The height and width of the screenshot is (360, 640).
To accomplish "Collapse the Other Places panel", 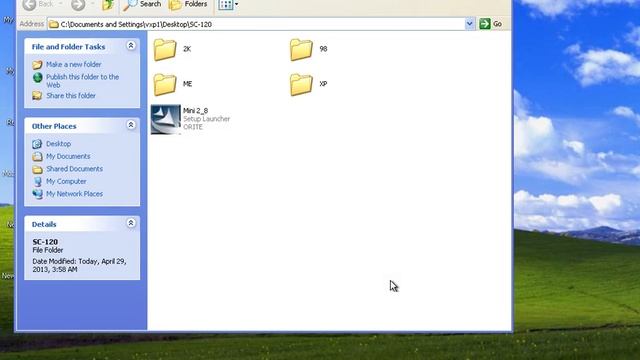I will pyautogui.click(x=131, y=125).
